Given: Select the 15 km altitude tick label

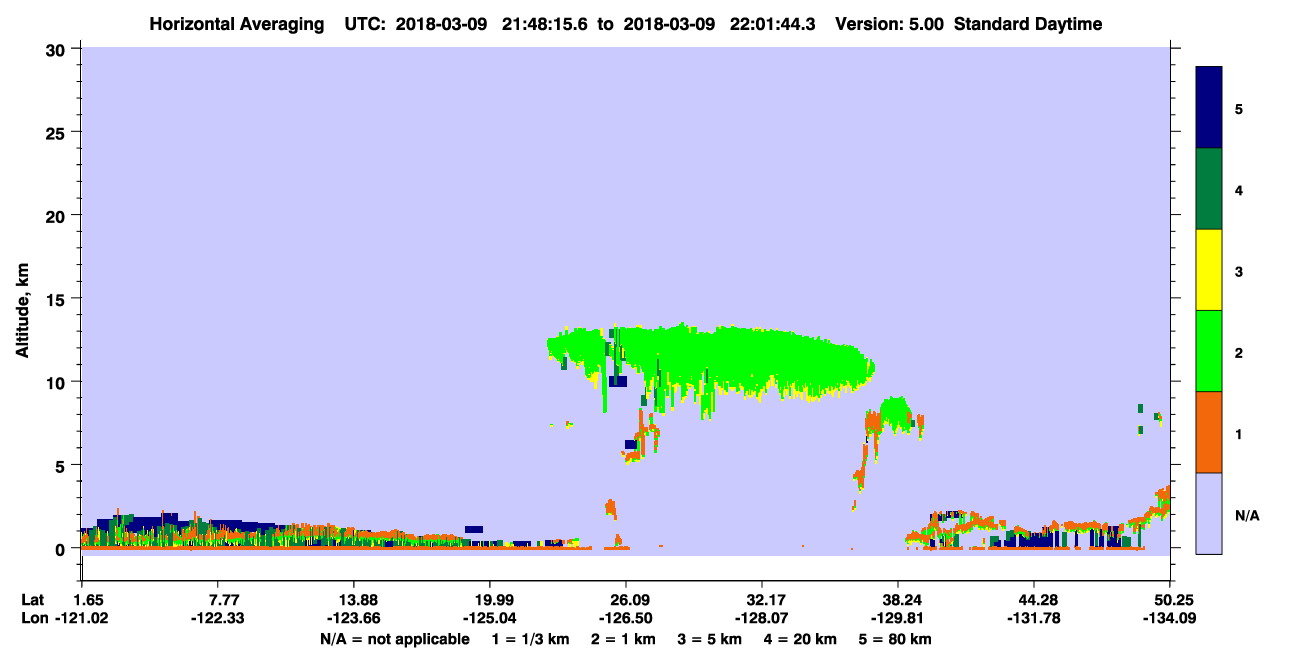Looking at the screenshot, I should [57, 299].
